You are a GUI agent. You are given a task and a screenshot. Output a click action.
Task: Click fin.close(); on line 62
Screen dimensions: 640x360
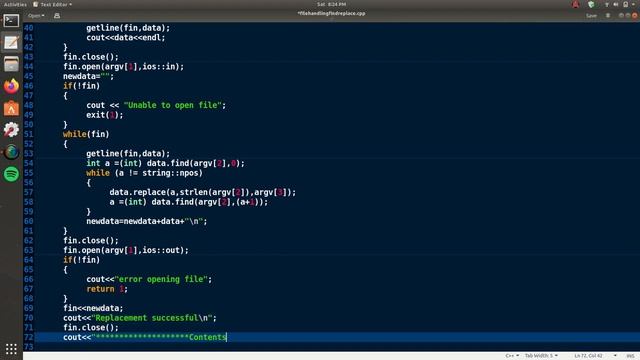click(91, 241)
